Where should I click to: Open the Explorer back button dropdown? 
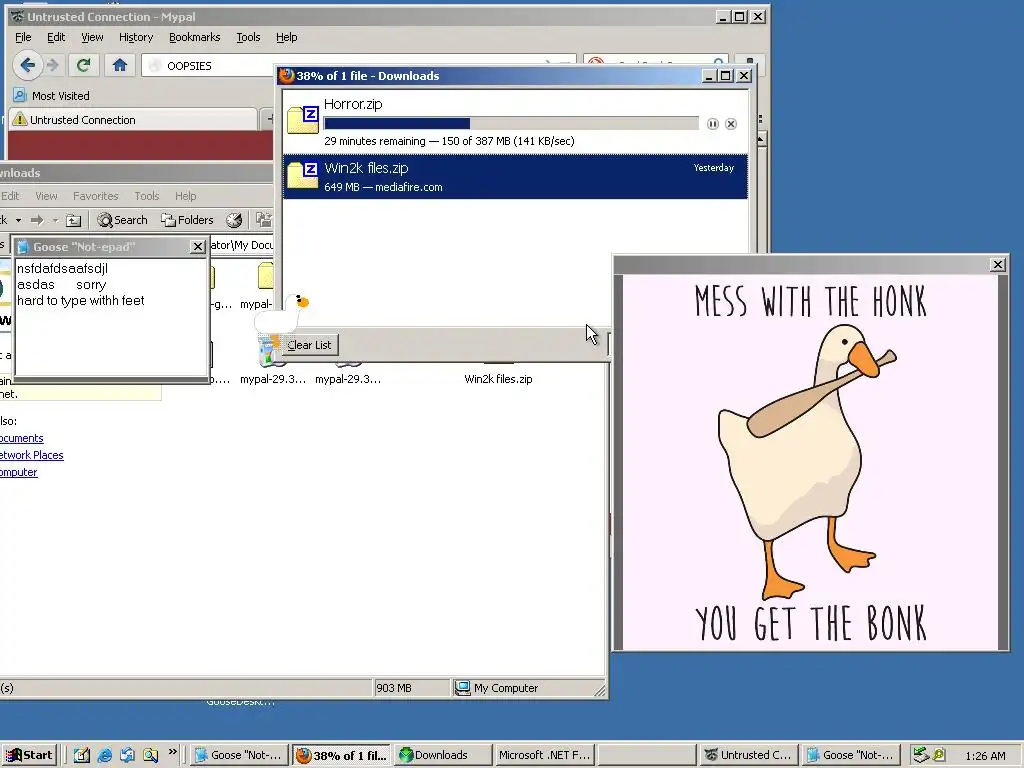[x=18, y=220]
